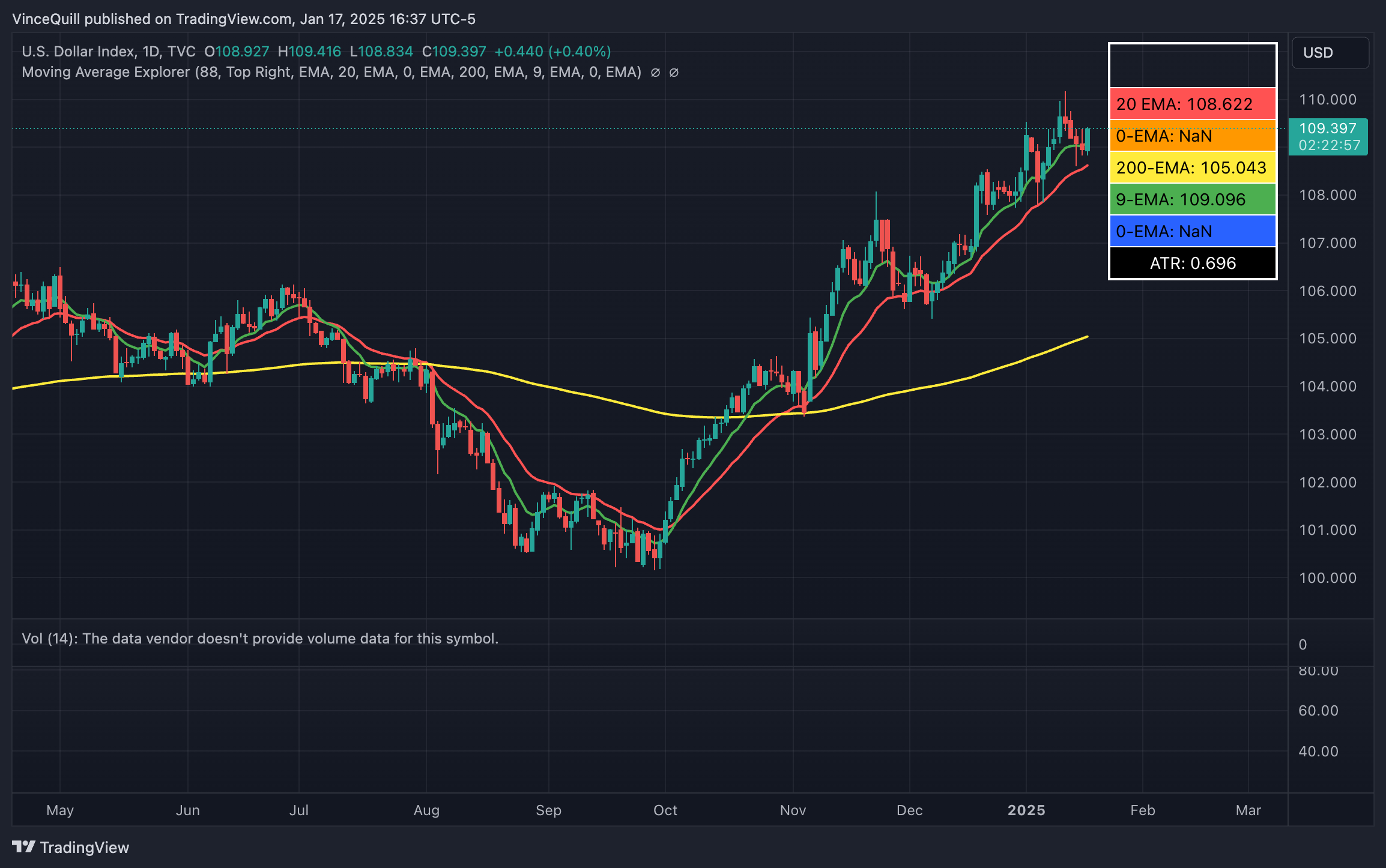
Task: Select the green 9-EMA: 109.096 cell
Action: coord(1192,199)
